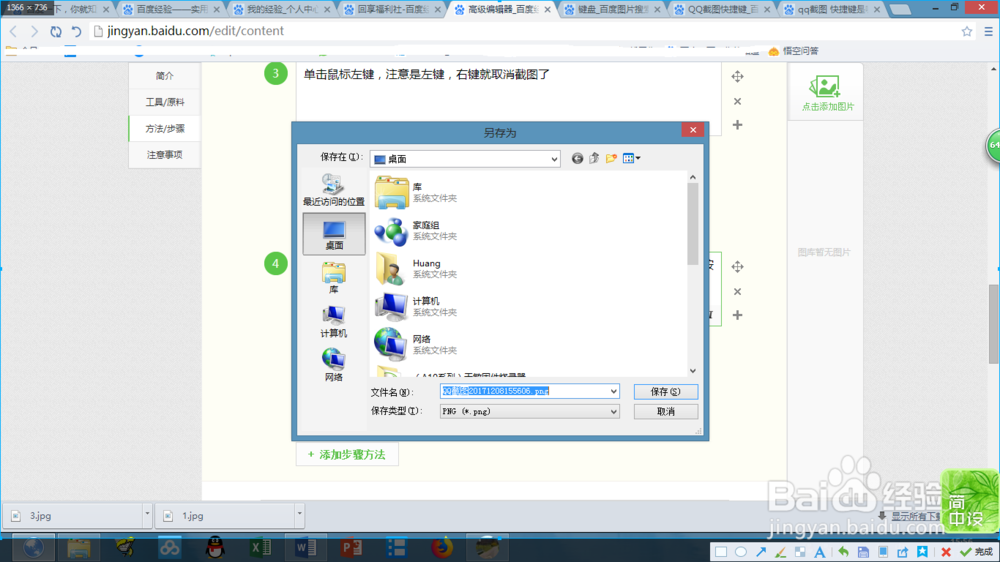
Task: Open the 1.jpg download item menu arrow
Action: click(x=298, y=514)
